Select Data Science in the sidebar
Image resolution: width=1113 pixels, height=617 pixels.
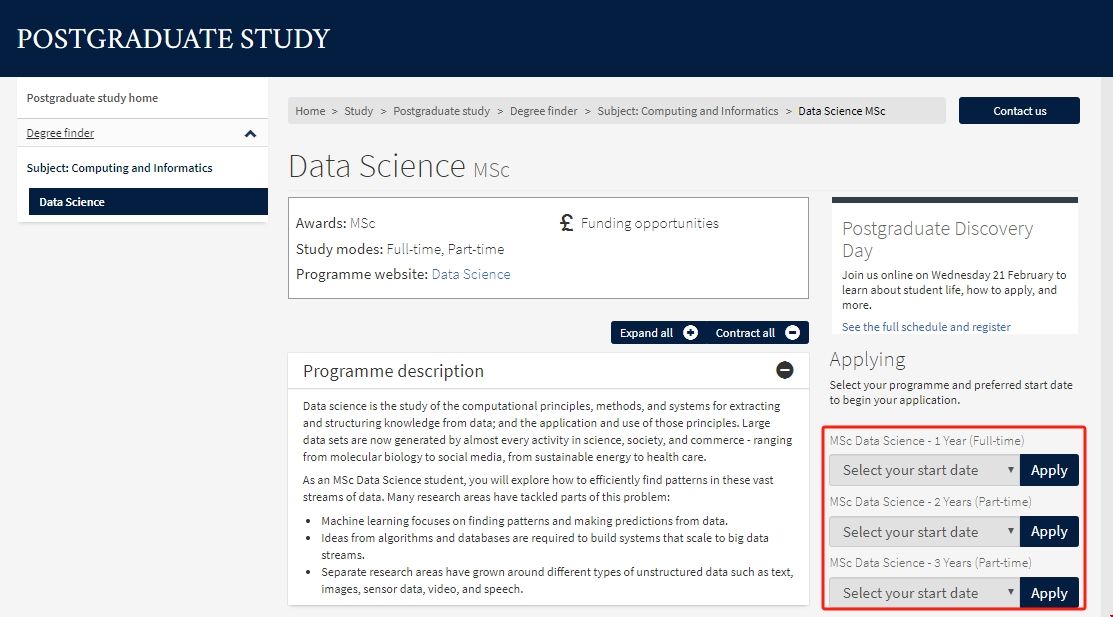click(72, 202)
